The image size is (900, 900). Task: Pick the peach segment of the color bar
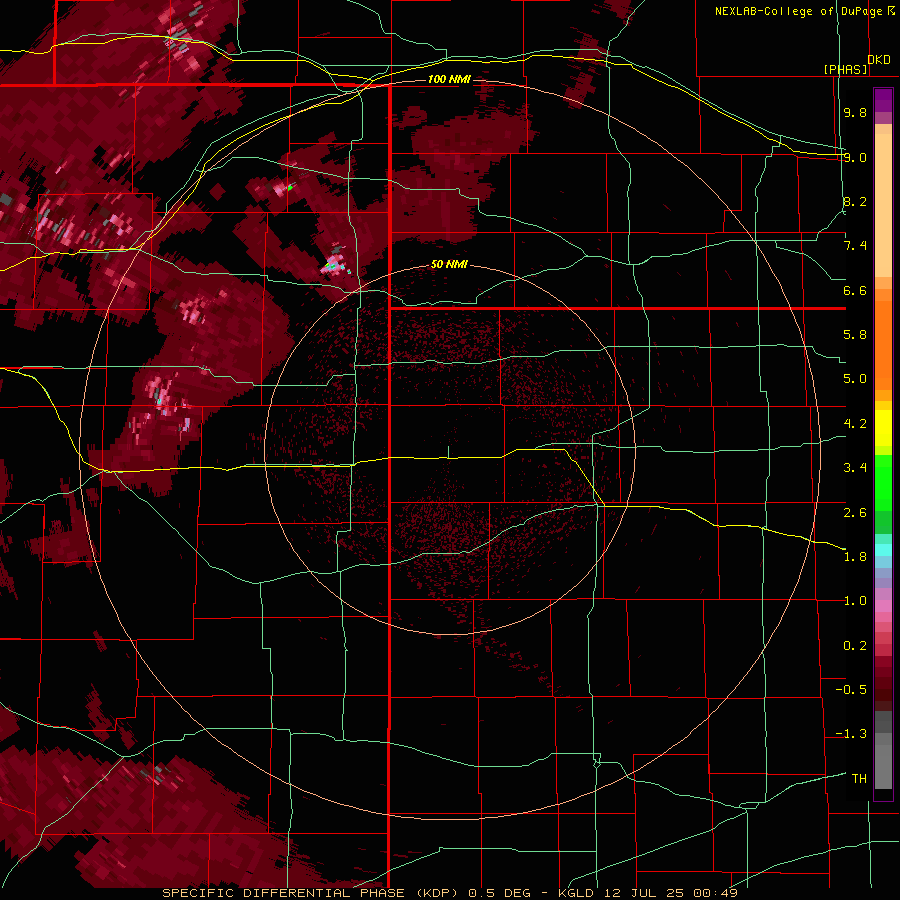[x=883, y=201]
